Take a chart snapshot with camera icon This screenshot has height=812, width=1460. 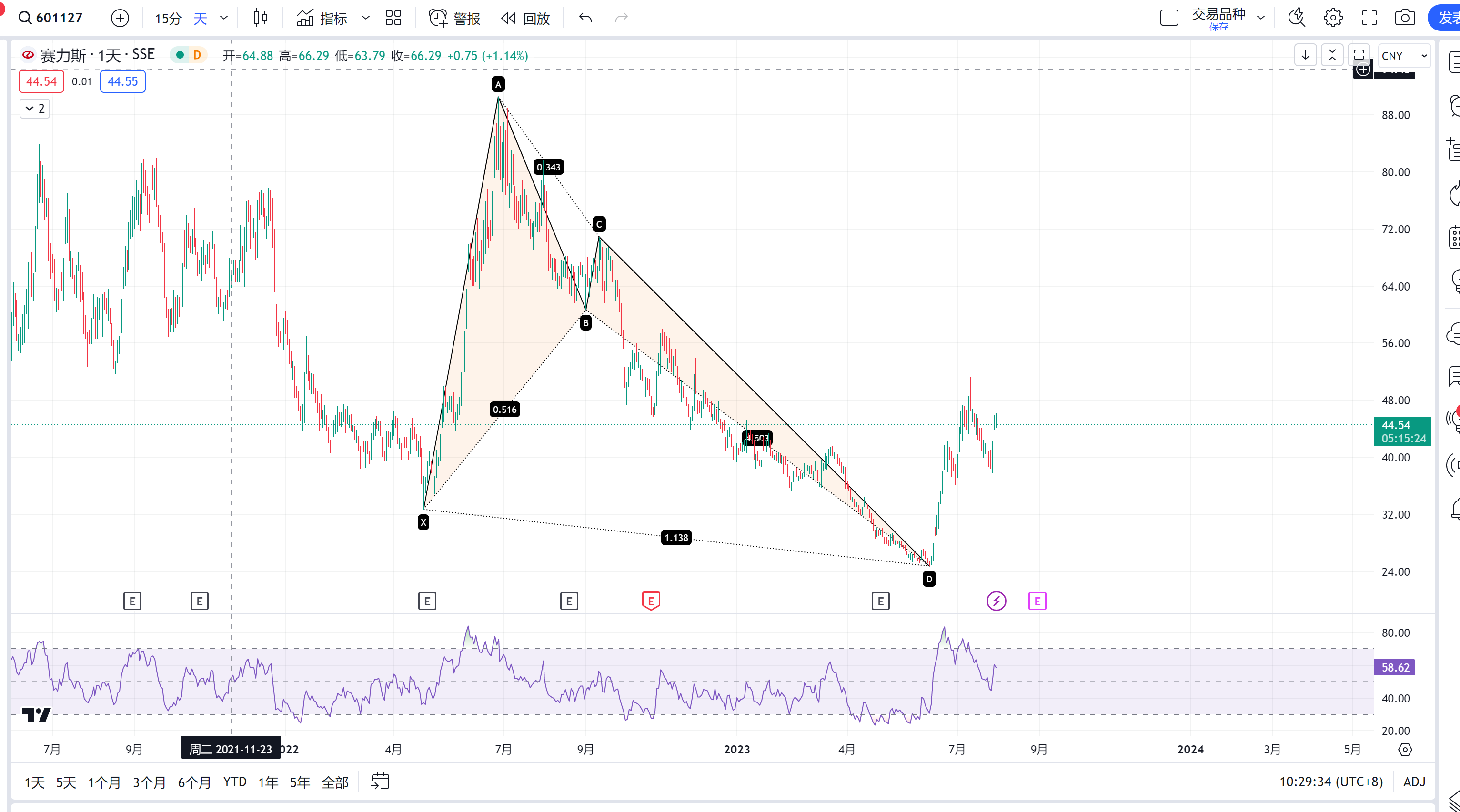1404,18
